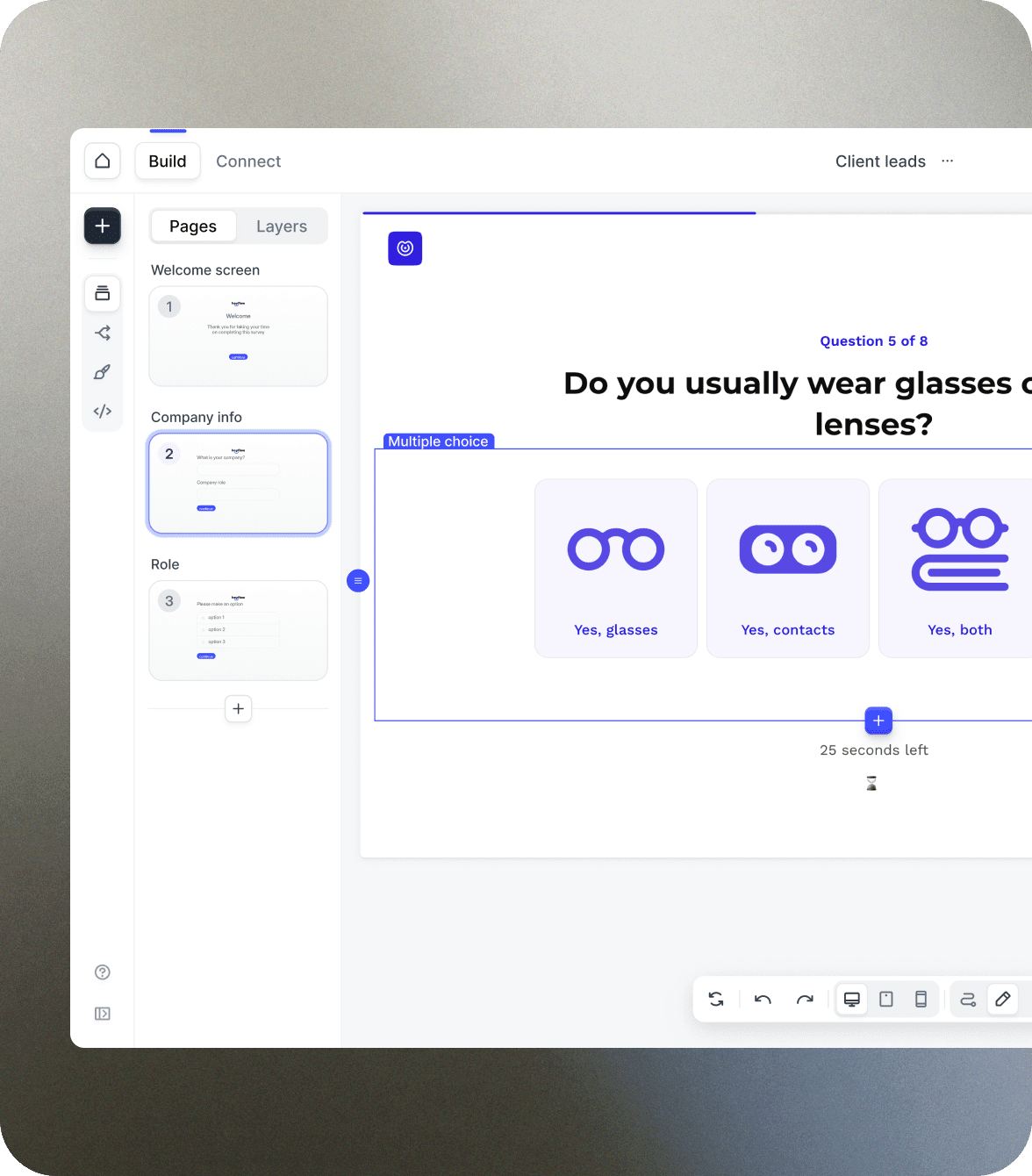Click the round blue drag handle
The width and height of the screenshot is (1032, 1176).
(x=358, y=581)
